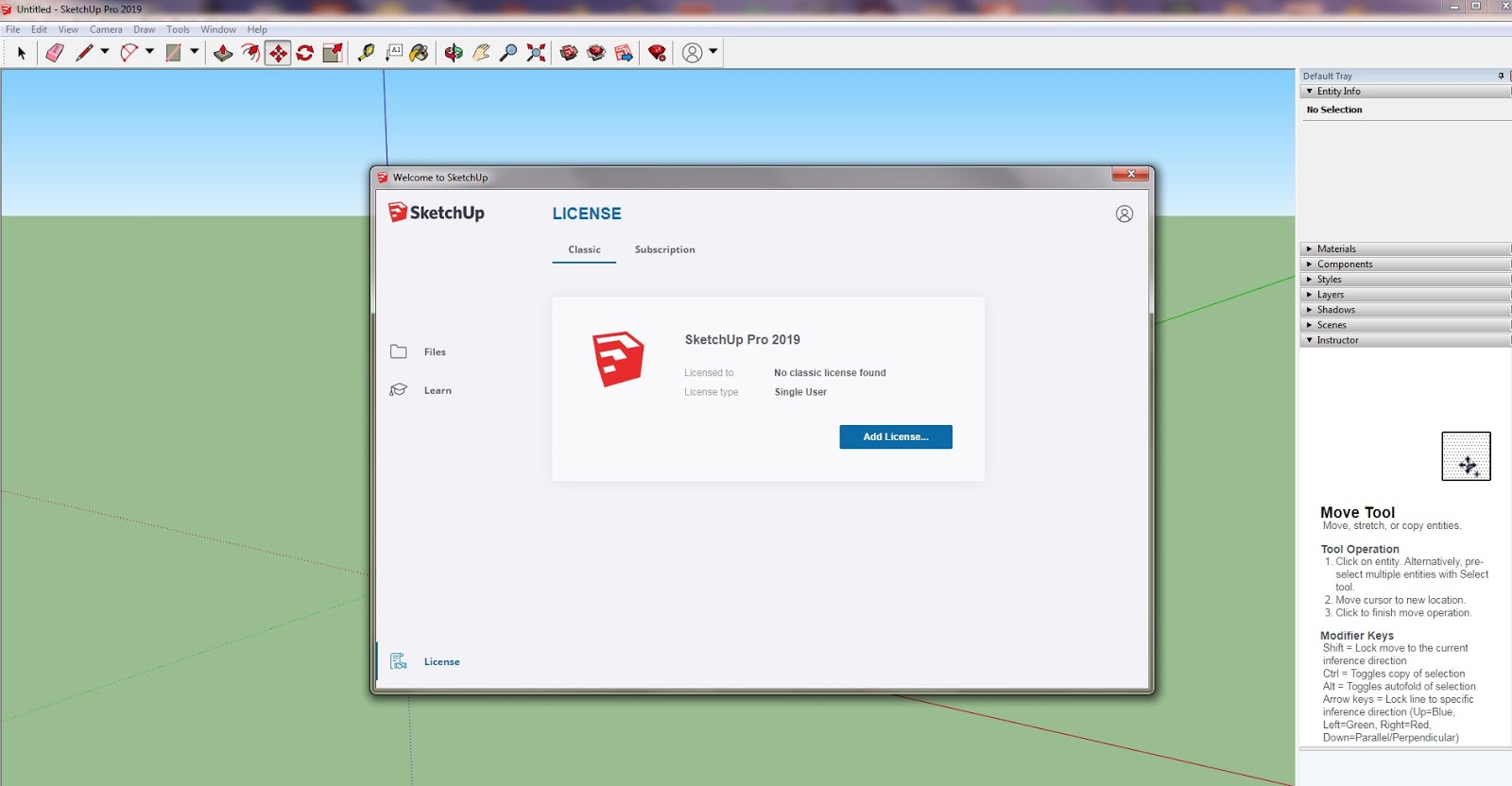
Task: Open the Tools menu
Action: point(179,29)
